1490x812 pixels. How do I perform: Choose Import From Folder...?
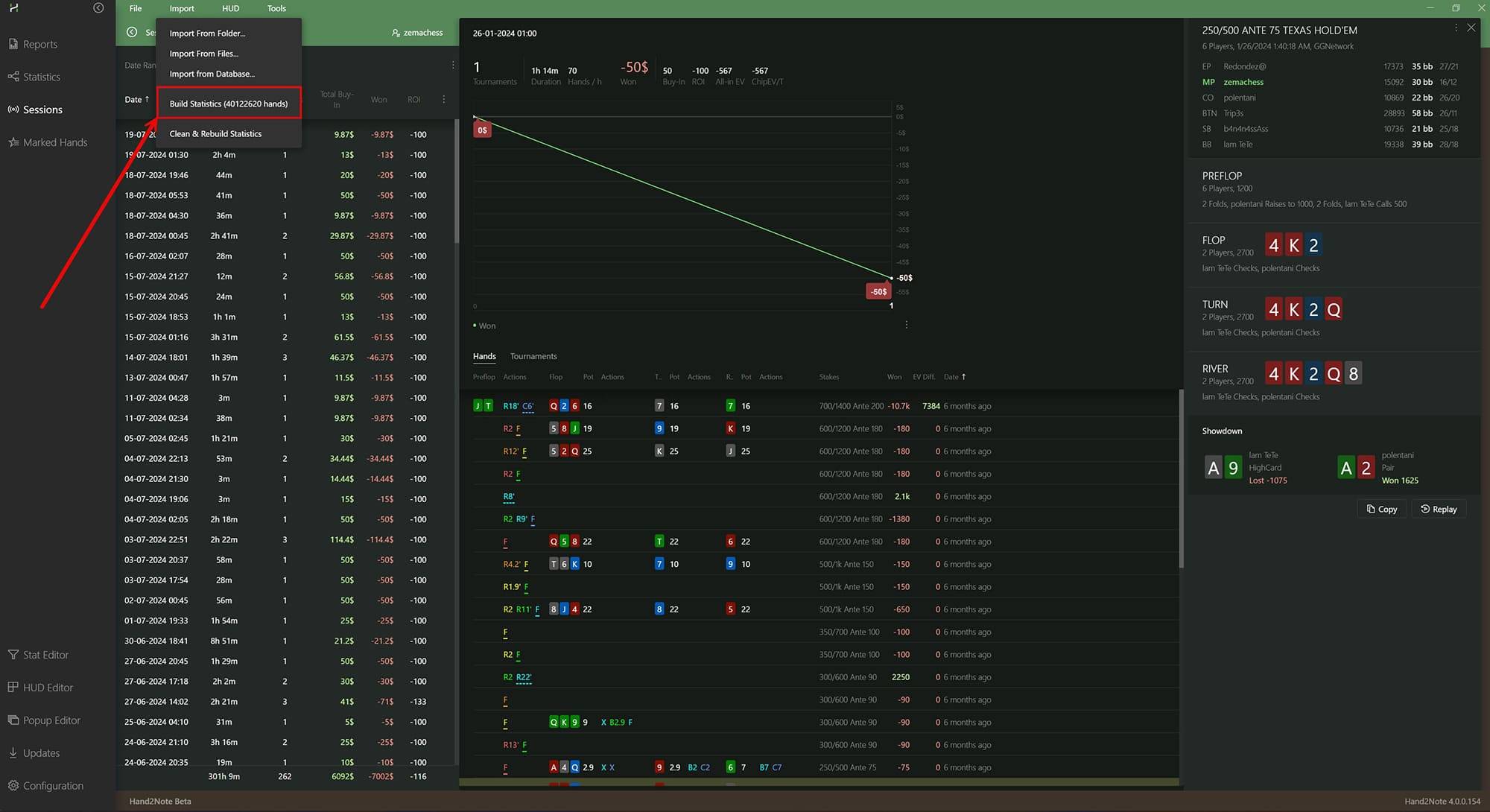click(207, 34)
